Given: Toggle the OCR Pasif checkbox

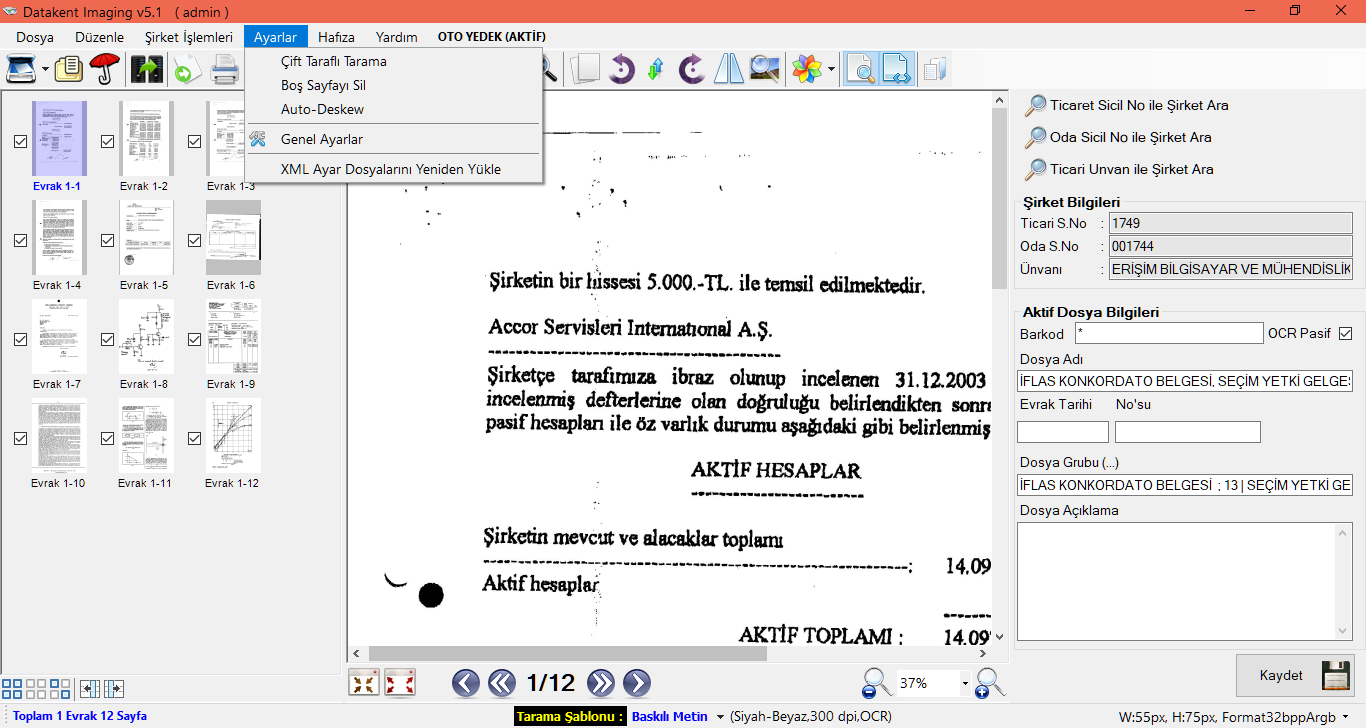Looking at the screenshot, I should coord(1345,333).
